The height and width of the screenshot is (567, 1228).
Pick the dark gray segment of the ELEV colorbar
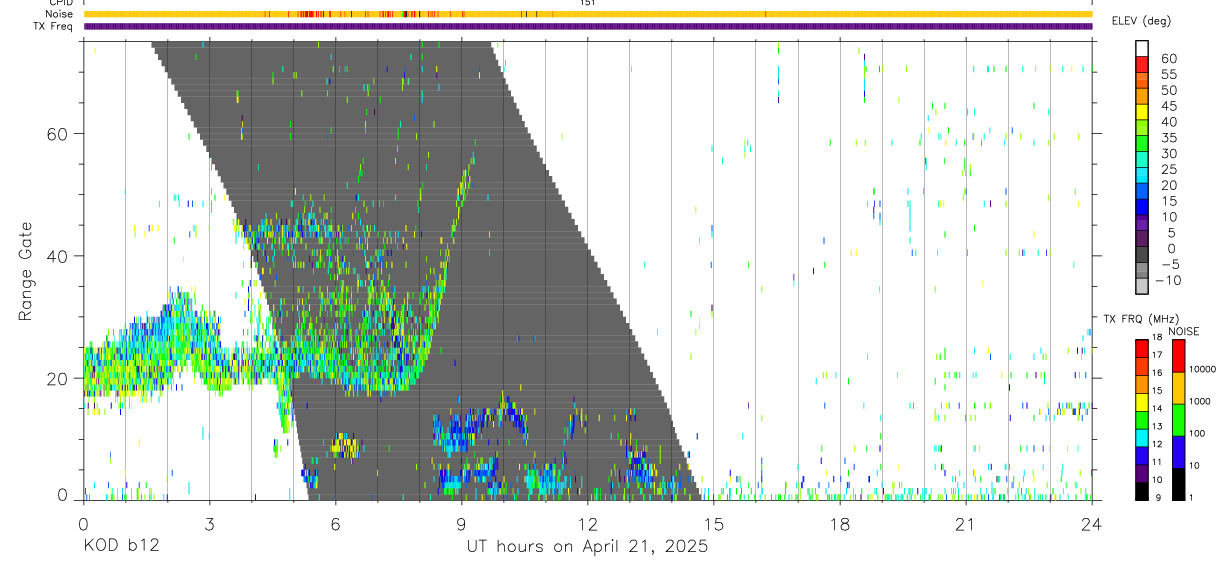click(1142, 254)
